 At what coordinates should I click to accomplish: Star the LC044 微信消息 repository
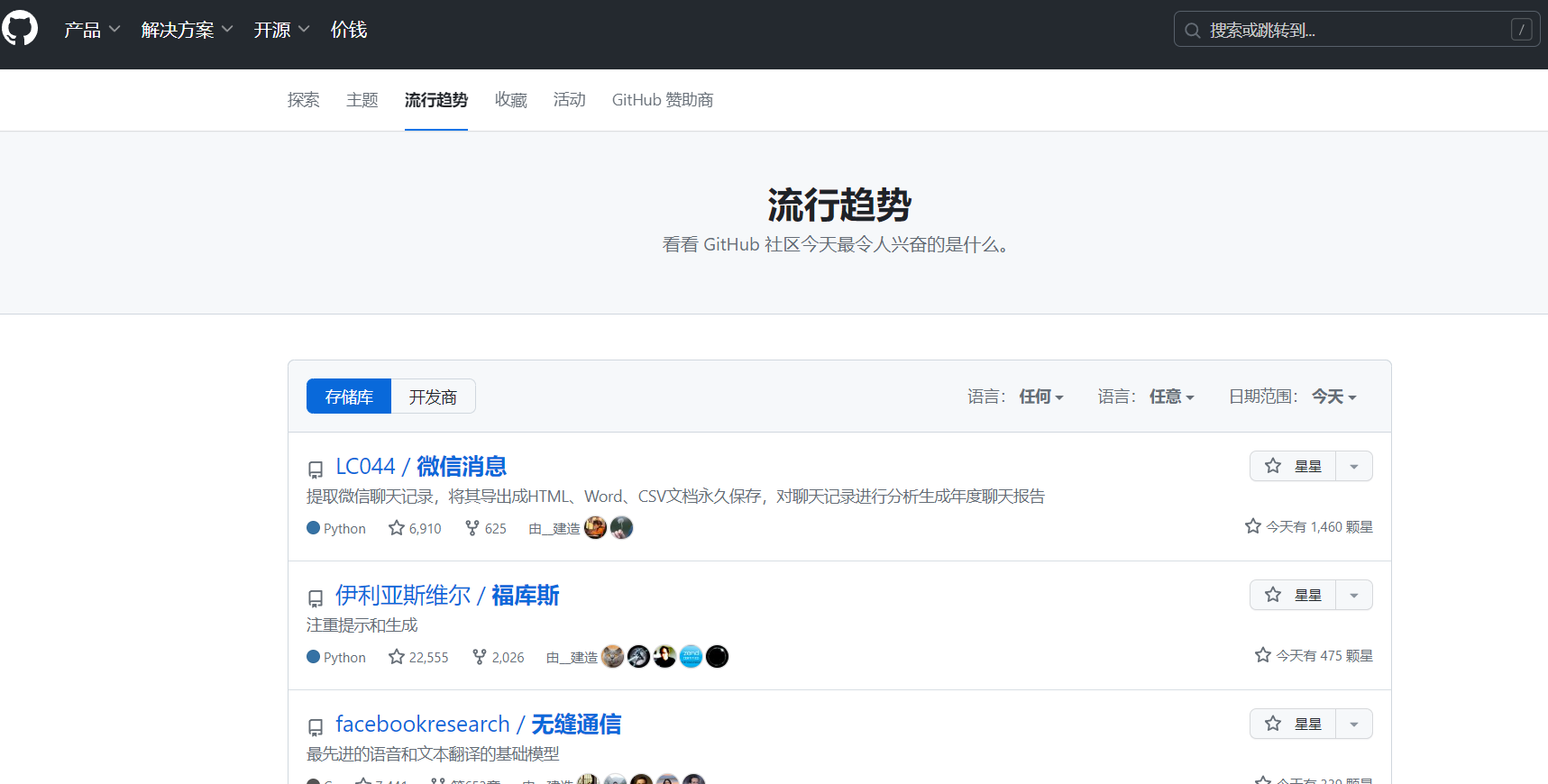tap(1293, 466)
